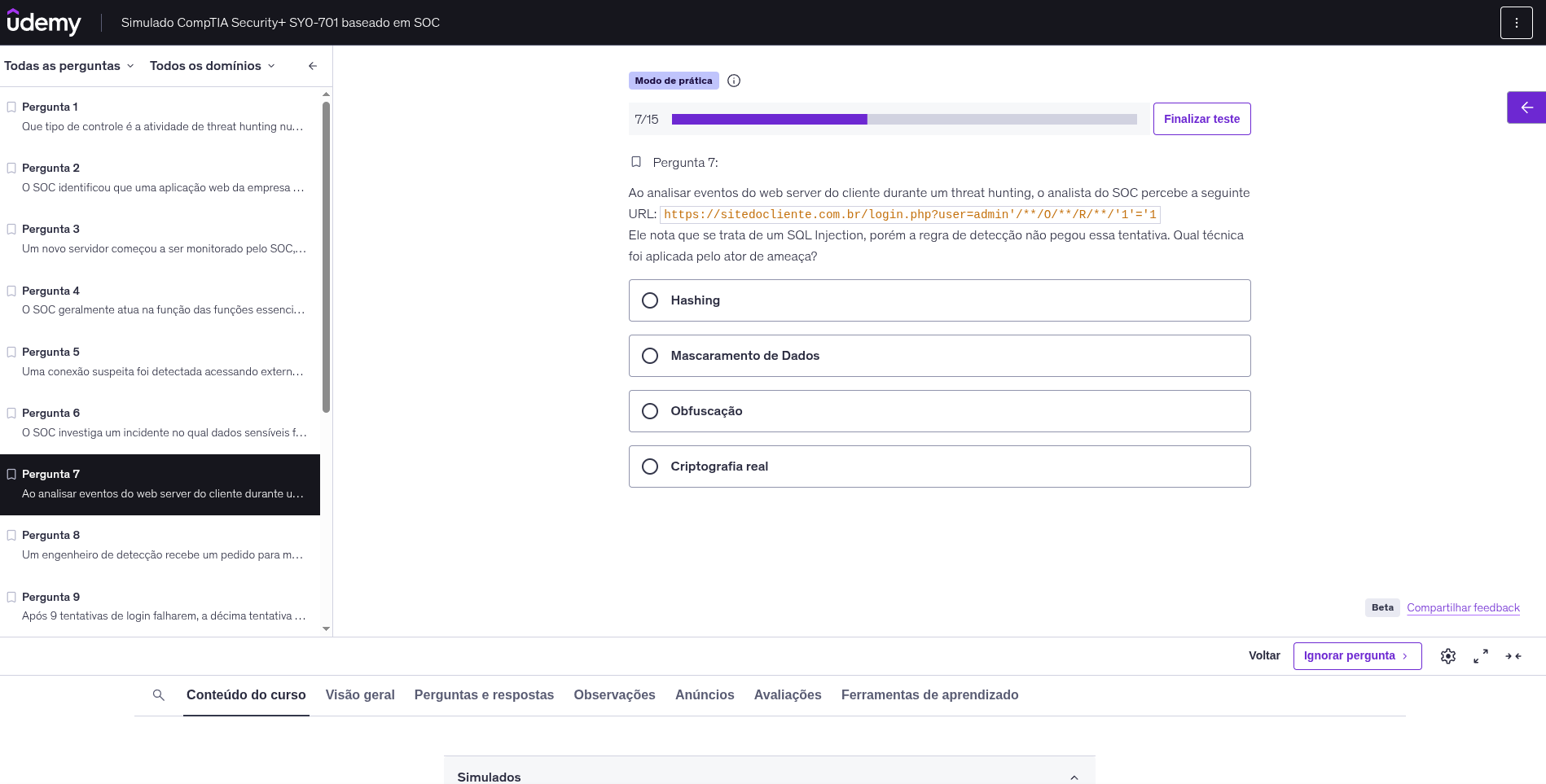Open the Perguntas e respostas tab

[x=484, y=695]
